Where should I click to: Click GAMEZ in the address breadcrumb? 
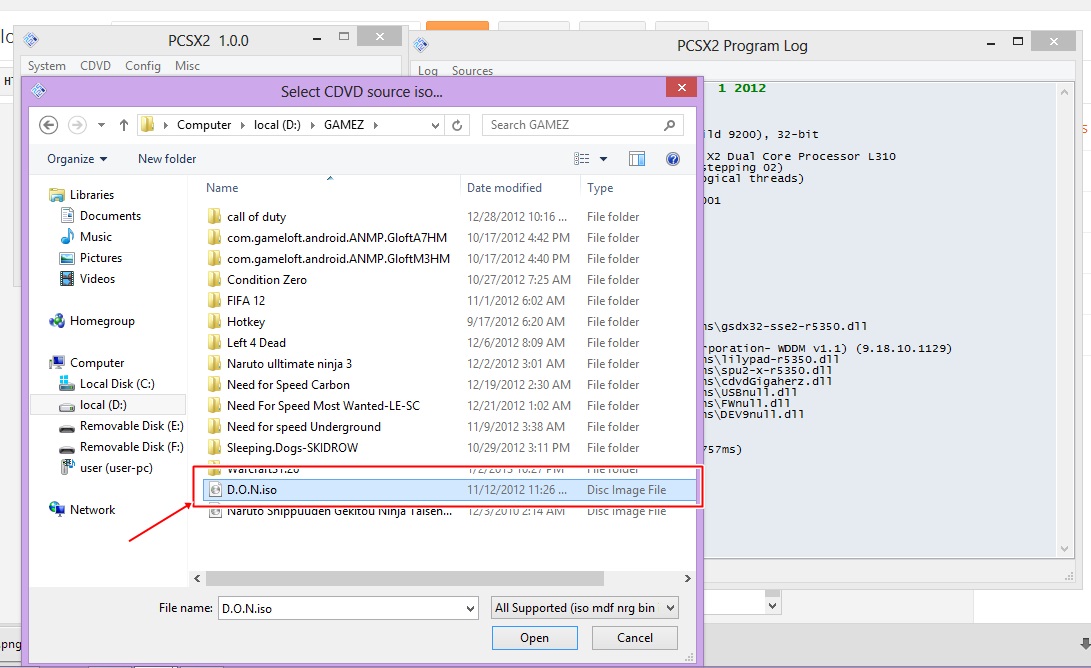pos(344,125)
